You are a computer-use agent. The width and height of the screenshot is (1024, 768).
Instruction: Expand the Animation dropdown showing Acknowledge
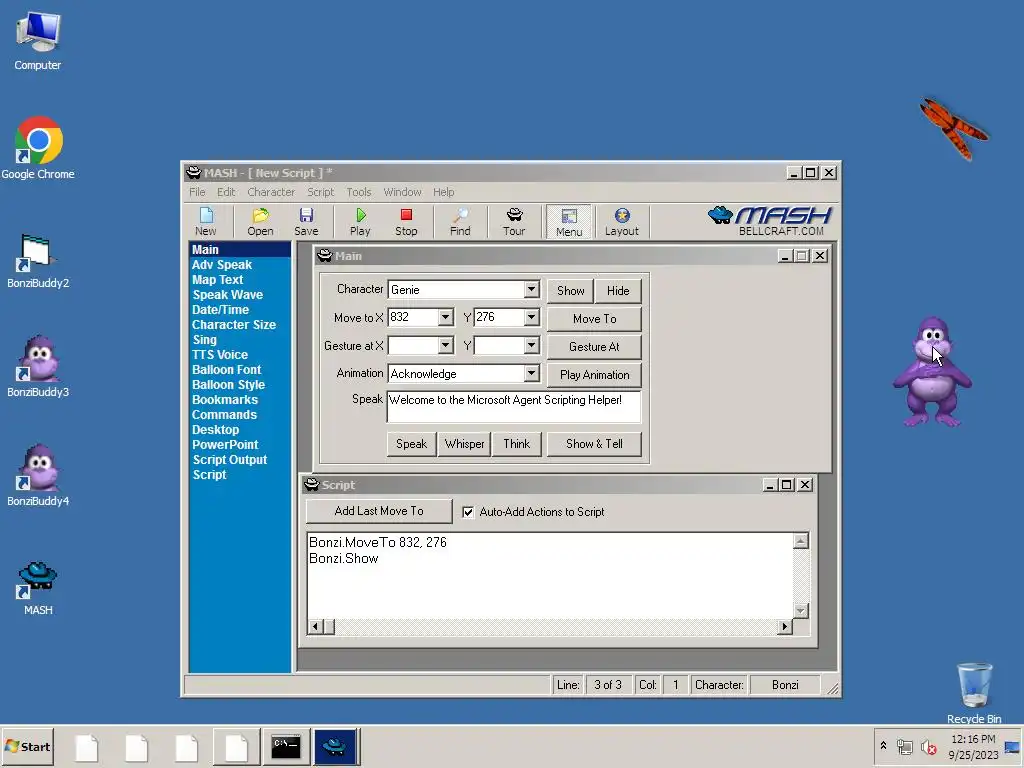(x=532, y=373)
